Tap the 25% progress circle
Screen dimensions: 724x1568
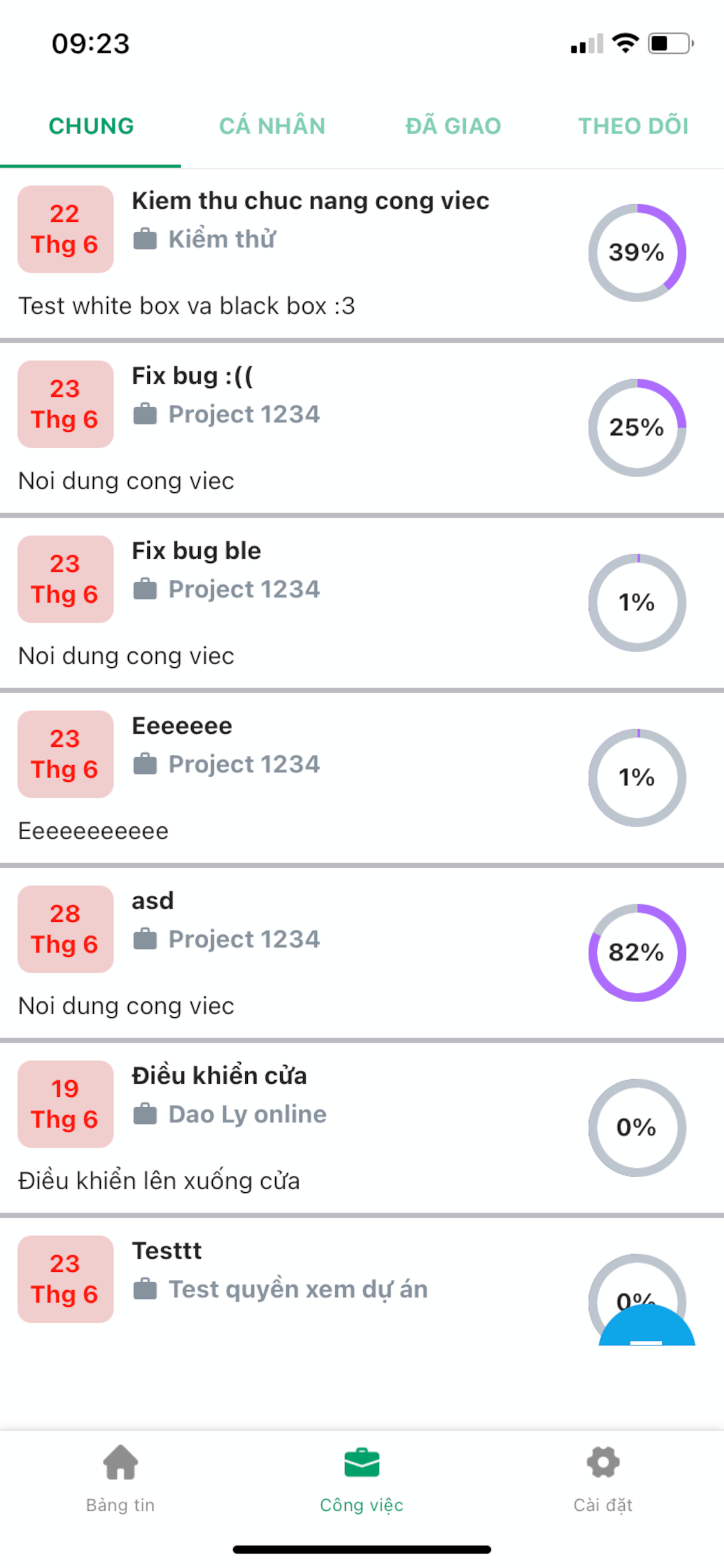637,428
